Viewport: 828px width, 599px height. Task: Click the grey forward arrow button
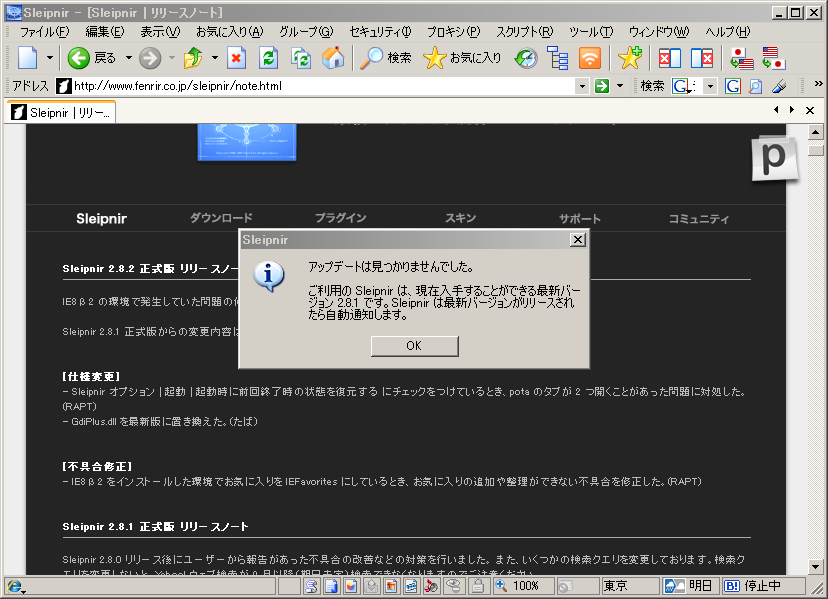[x=150, y=58]
